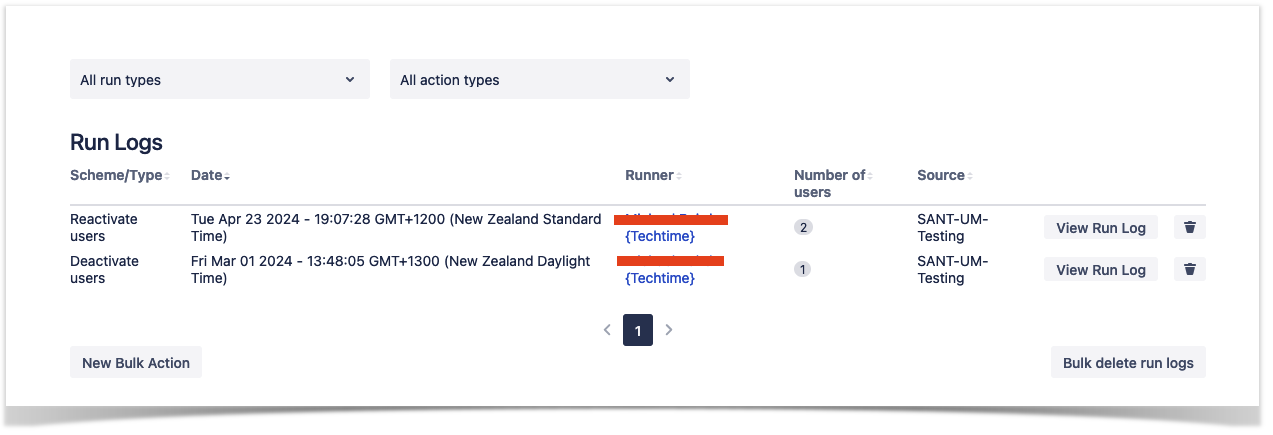Image resolution: width=1273 pixels, height=435 pixels.
Task: View Run Log for Deactivate users
Action: tap(1100, 270)
